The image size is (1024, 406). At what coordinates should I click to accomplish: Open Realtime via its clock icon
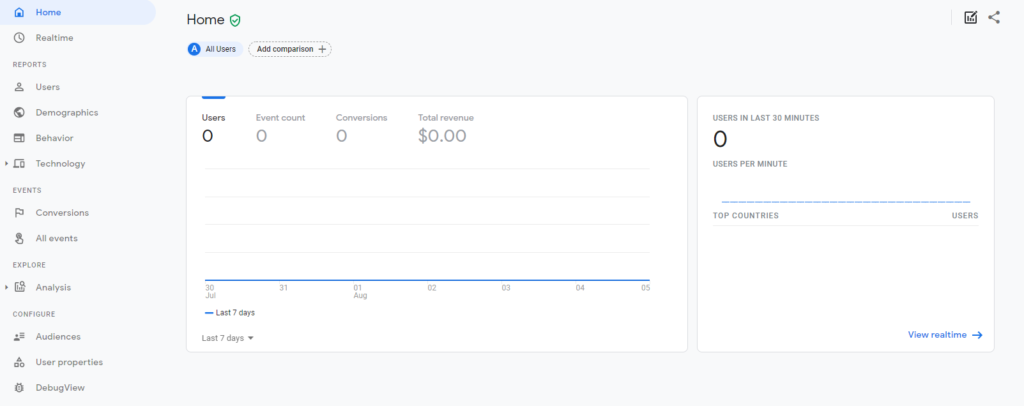(20, 38)
